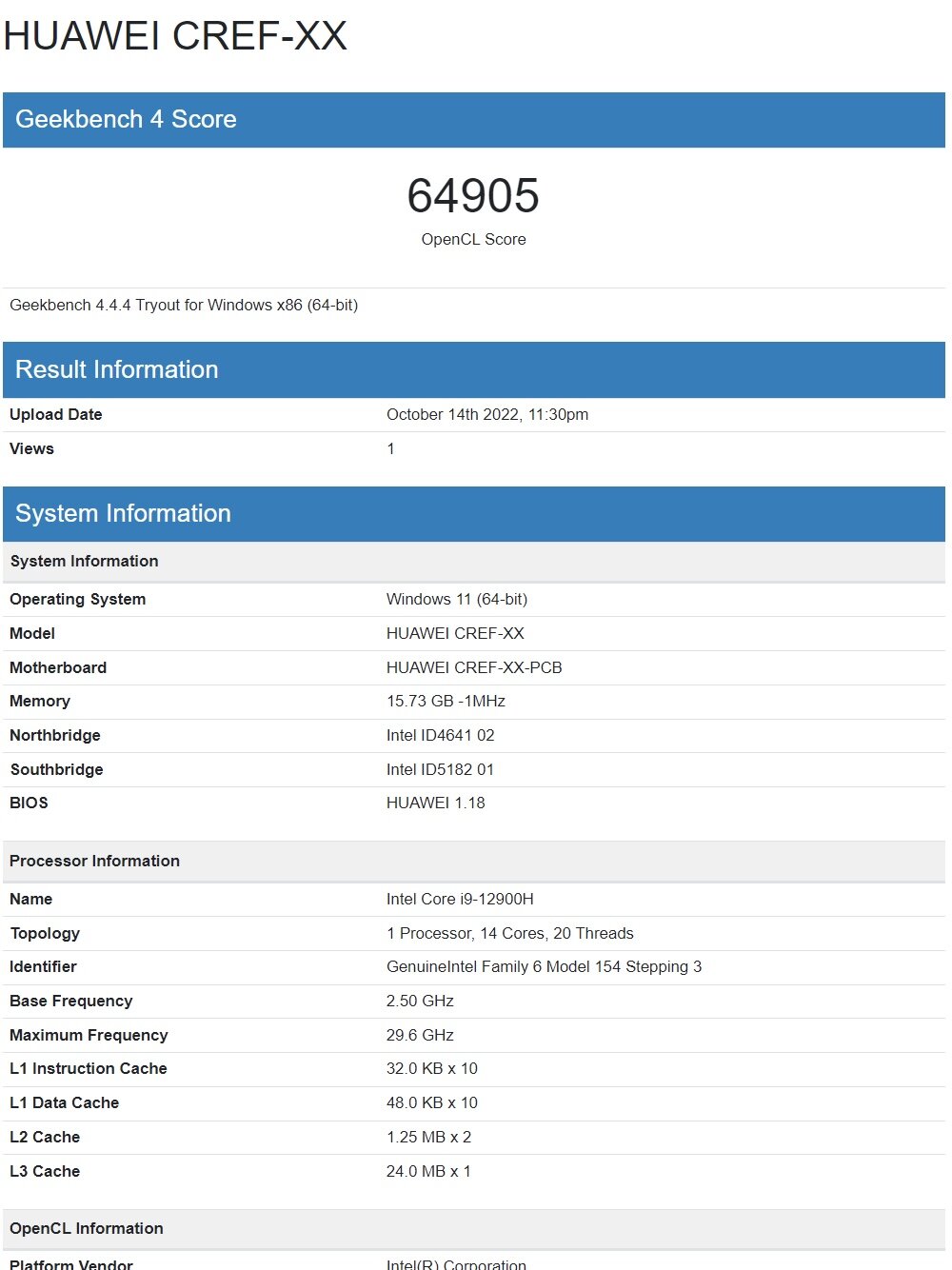Click the score value "64905"

(473, 196)
